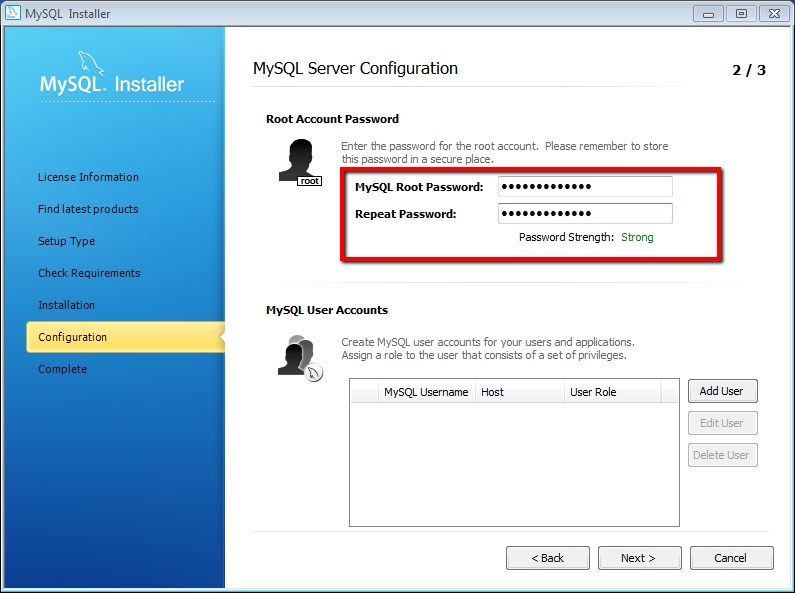Click the MySQL Server Configuration title
Image resolution: width=795 pixels, height=593 pixels.
355,68
